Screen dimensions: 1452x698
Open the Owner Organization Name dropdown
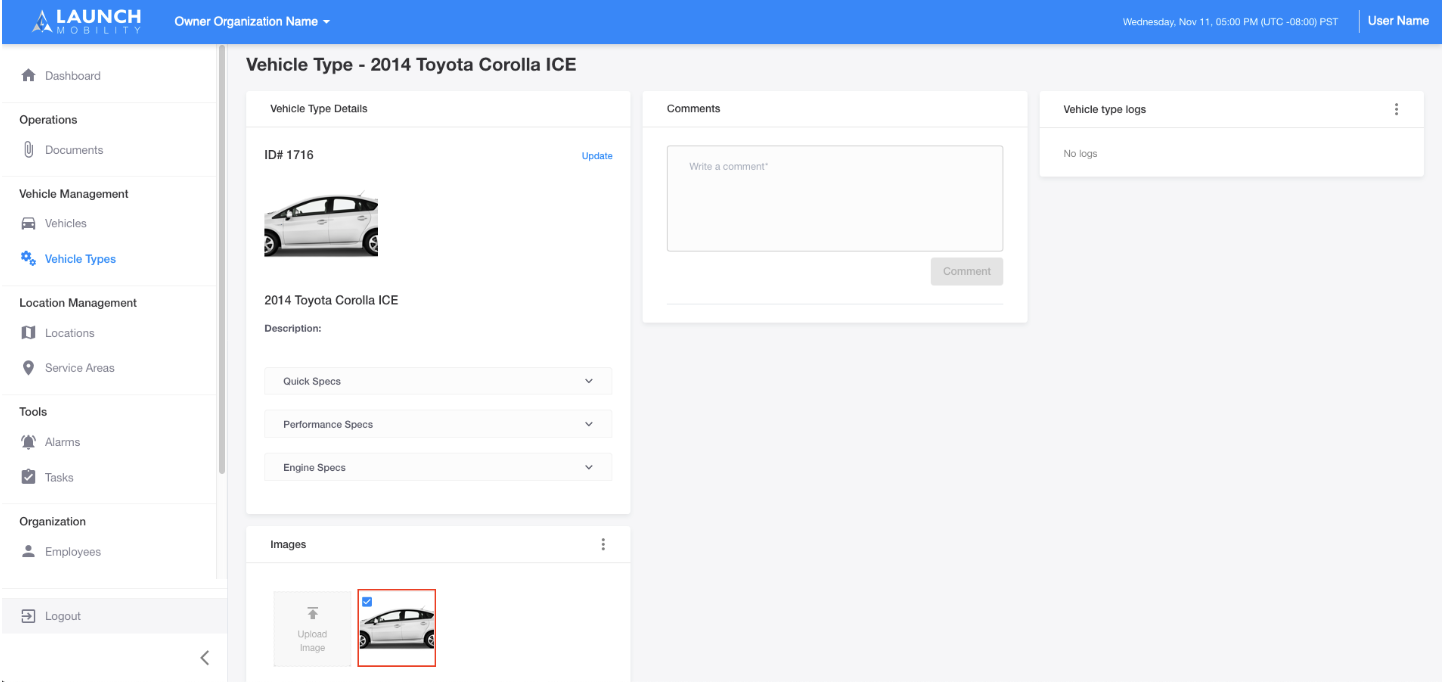[x=252, y=21]
